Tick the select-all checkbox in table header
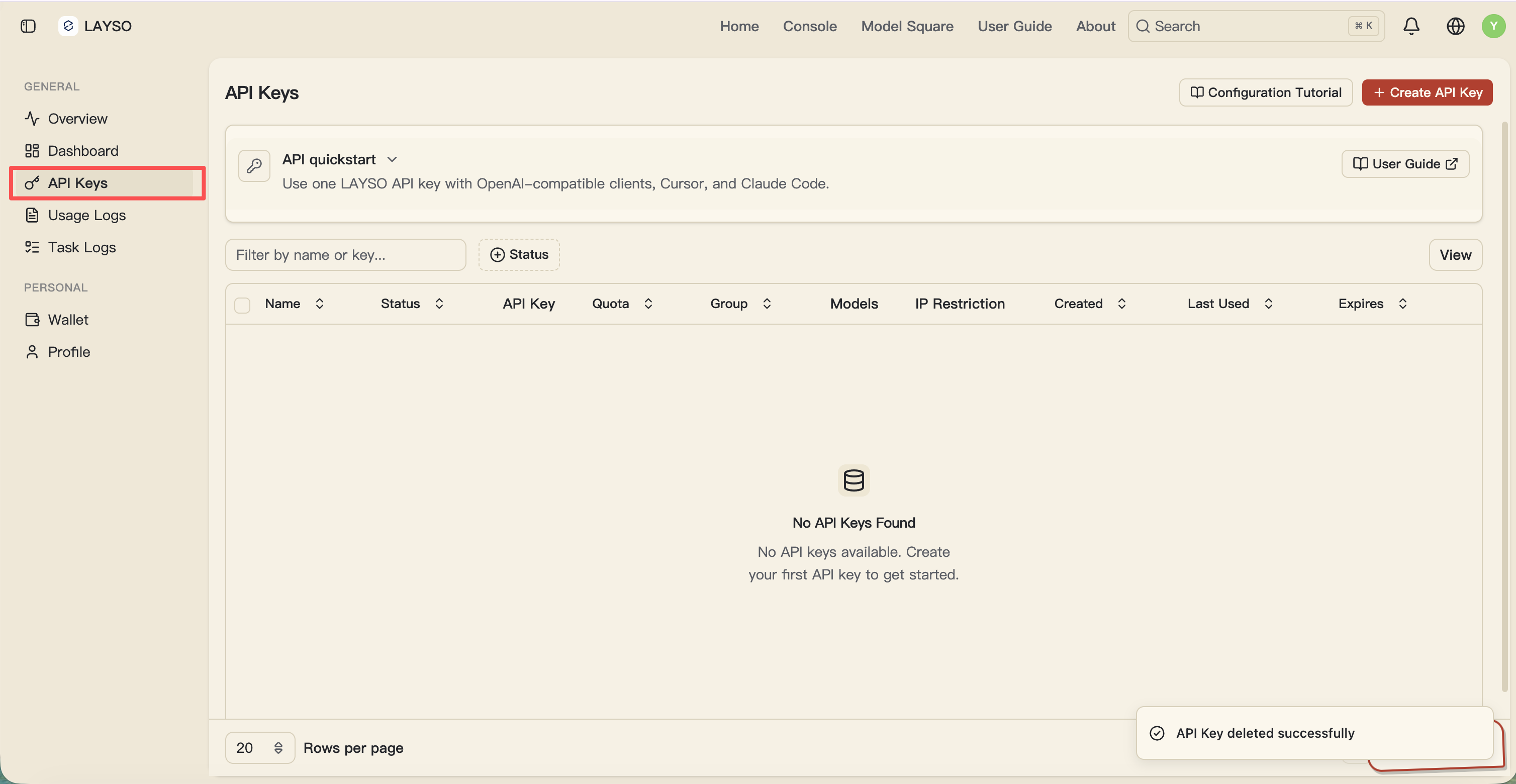1516x784 pixels. (x=242, y=305)
